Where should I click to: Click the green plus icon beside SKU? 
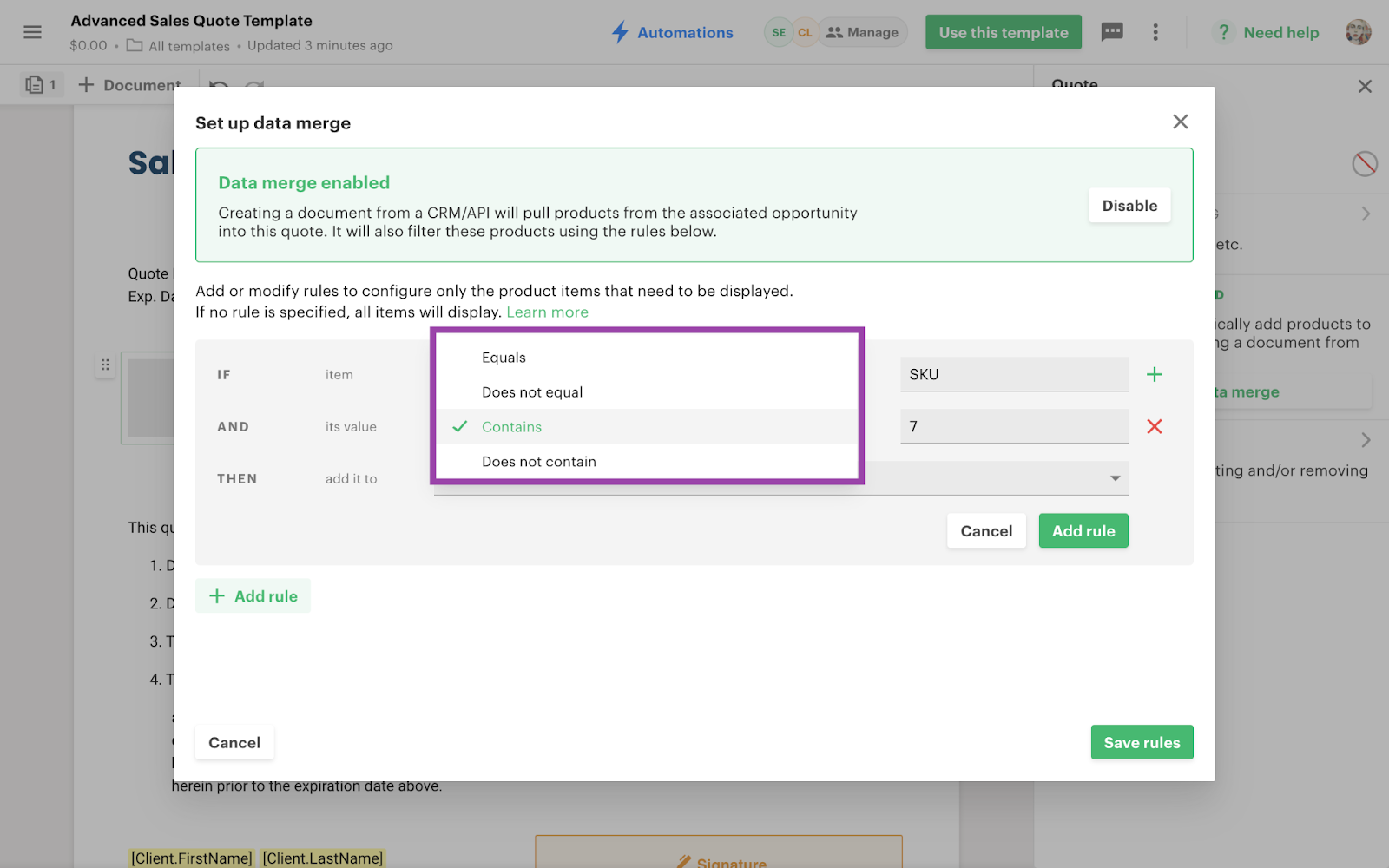coord(1154,374)
